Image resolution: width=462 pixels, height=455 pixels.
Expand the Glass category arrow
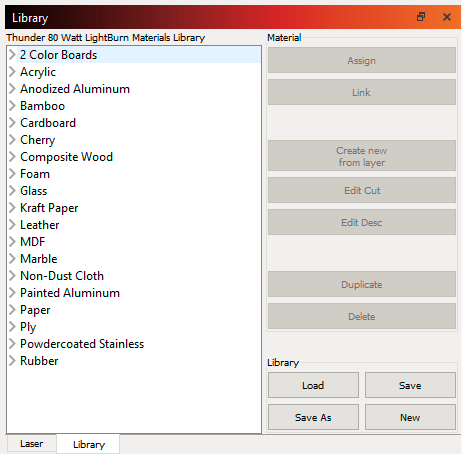click(12, 191)
